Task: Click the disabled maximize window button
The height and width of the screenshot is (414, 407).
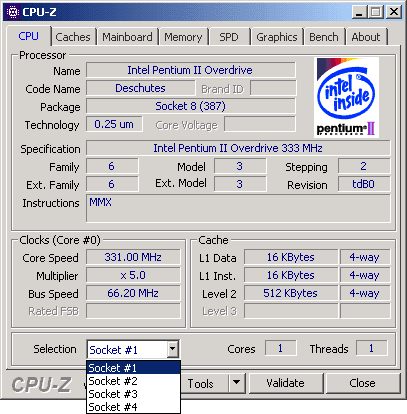Action: [376, 12]
